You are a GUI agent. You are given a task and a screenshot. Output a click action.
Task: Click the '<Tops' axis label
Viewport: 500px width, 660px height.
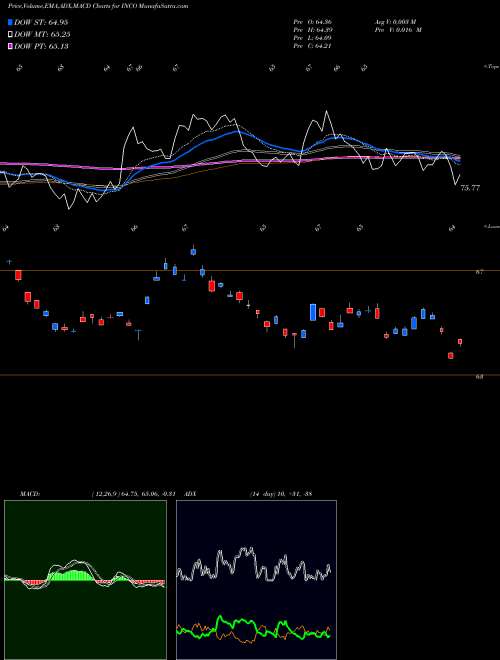(x=491, y=67)
